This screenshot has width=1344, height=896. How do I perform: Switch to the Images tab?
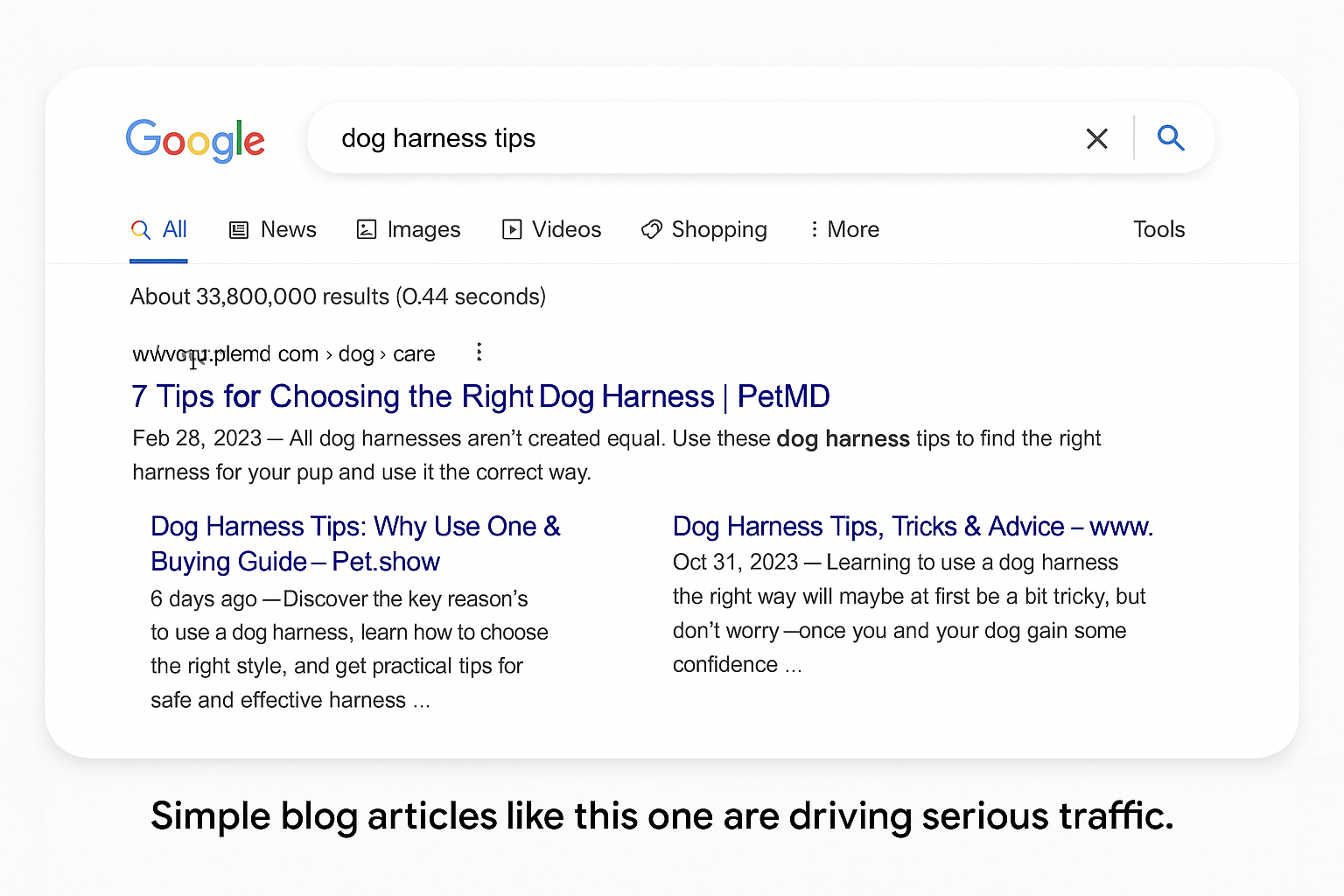(409, 229)
